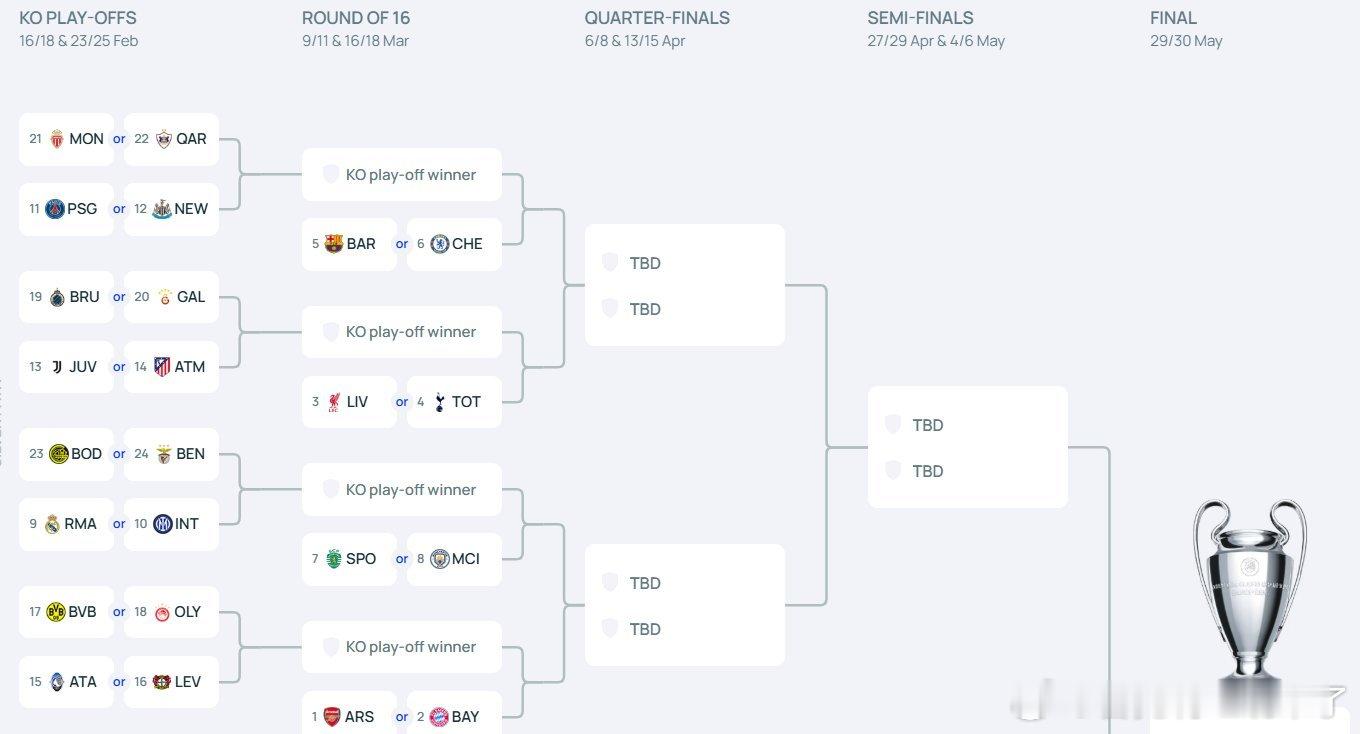
Task: Click the Borussia Dortmund BVB crest
Action: click(56, 612)
